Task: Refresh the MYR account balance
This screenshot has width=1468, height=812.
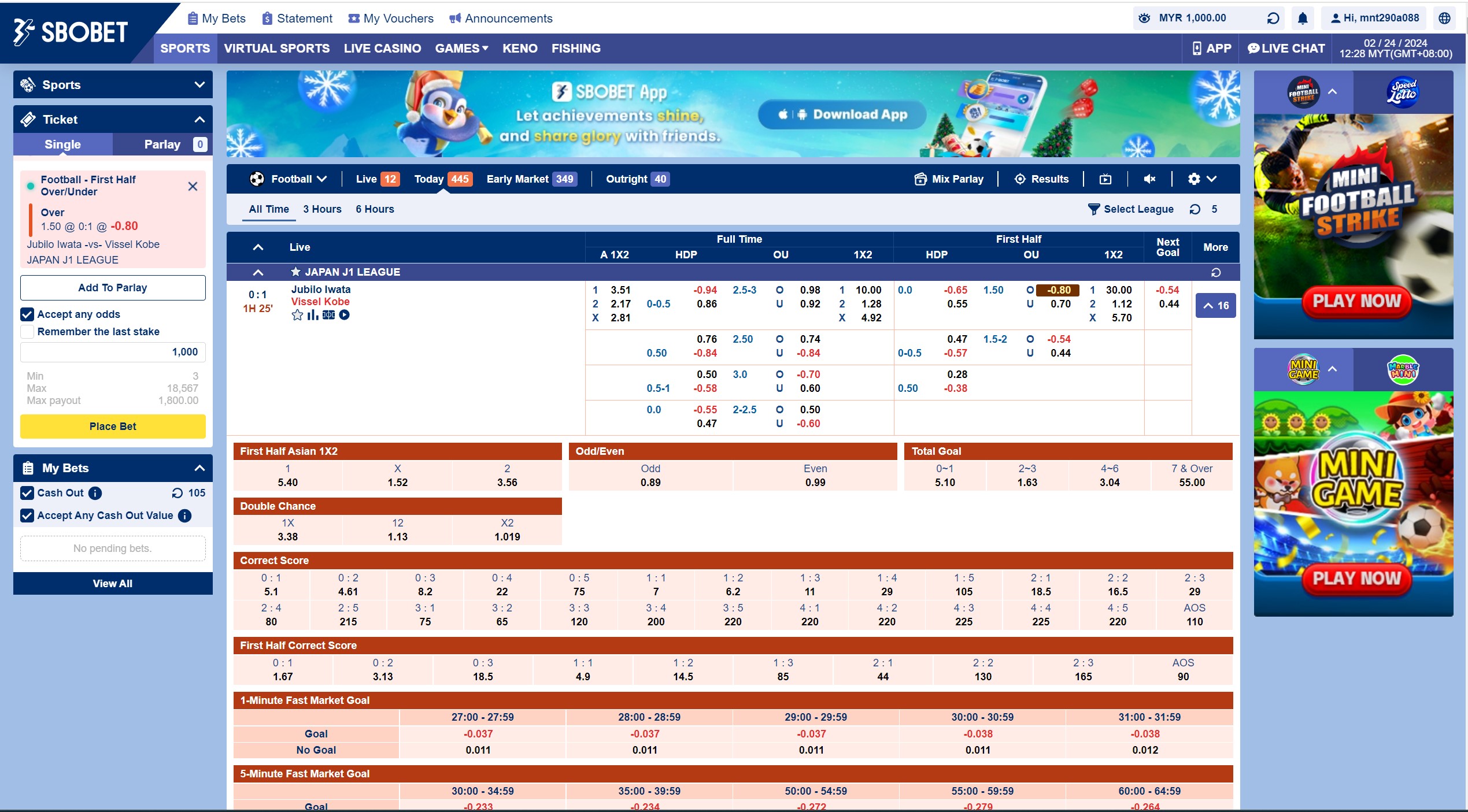Action: 1273,18
